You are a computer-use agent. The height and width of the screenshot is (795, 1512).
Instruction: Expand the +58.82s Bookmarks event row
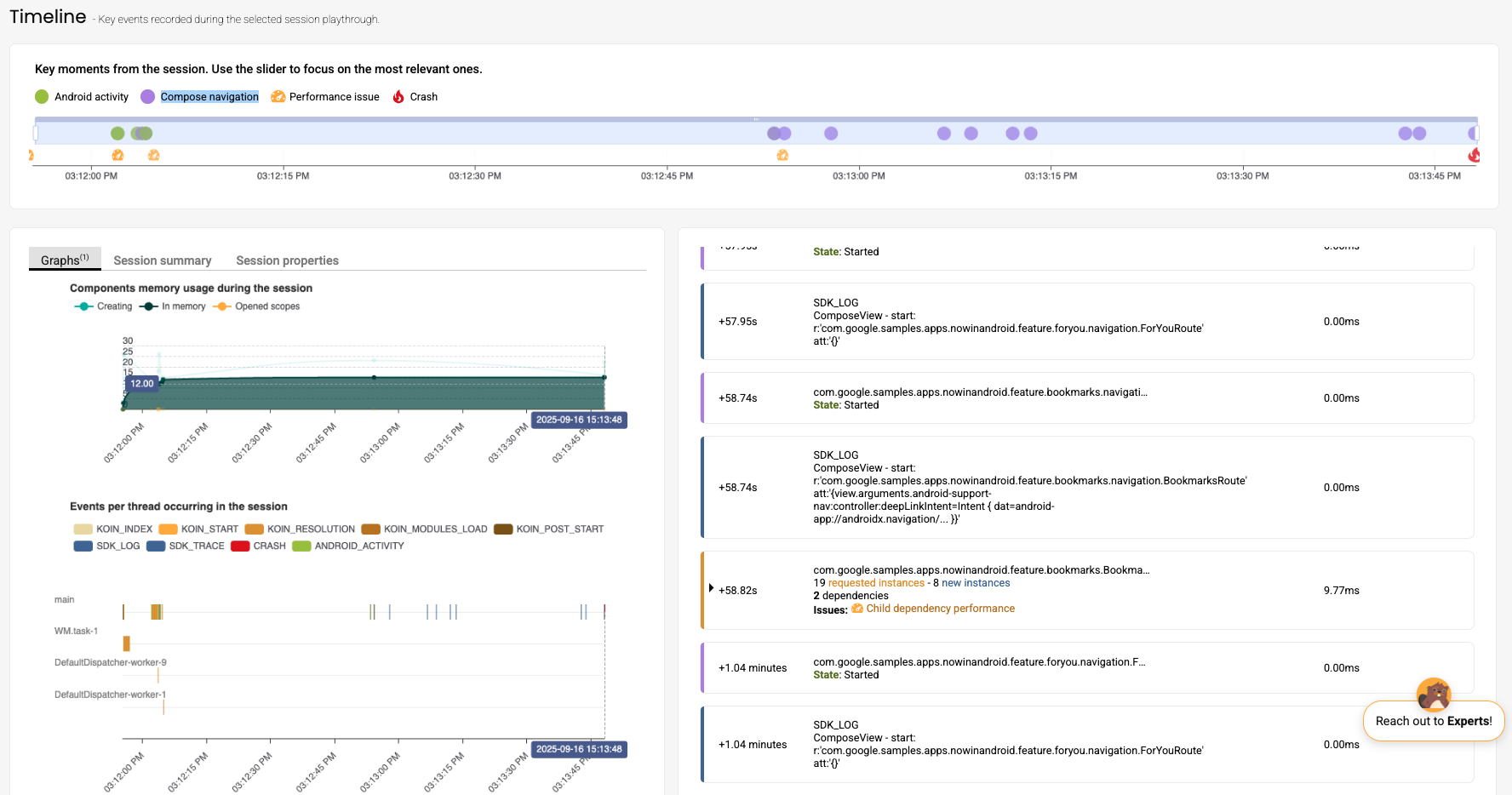click(x=711, y=588)
